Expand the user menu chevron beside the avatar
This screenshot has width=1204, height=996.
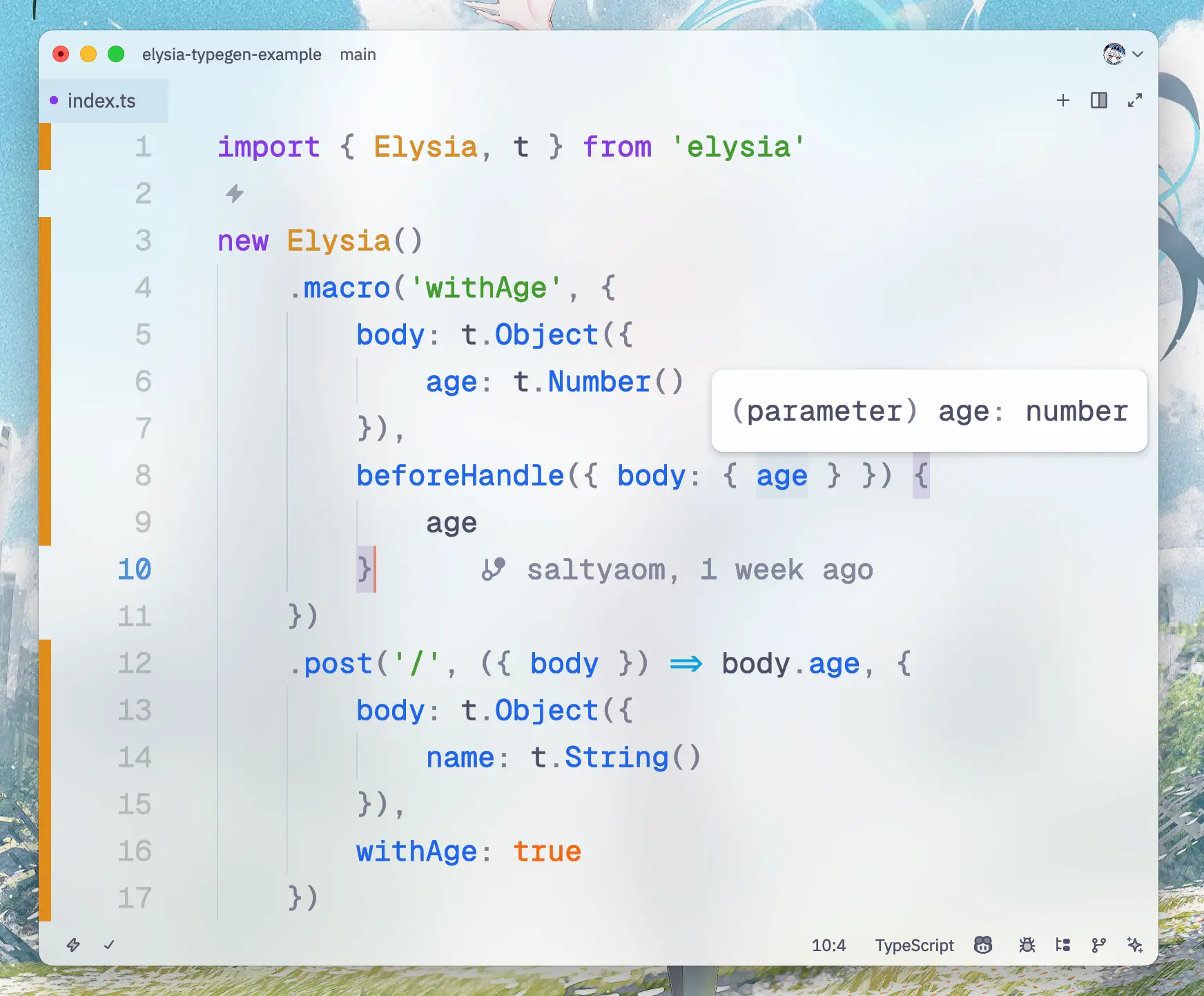[1138, 54]
